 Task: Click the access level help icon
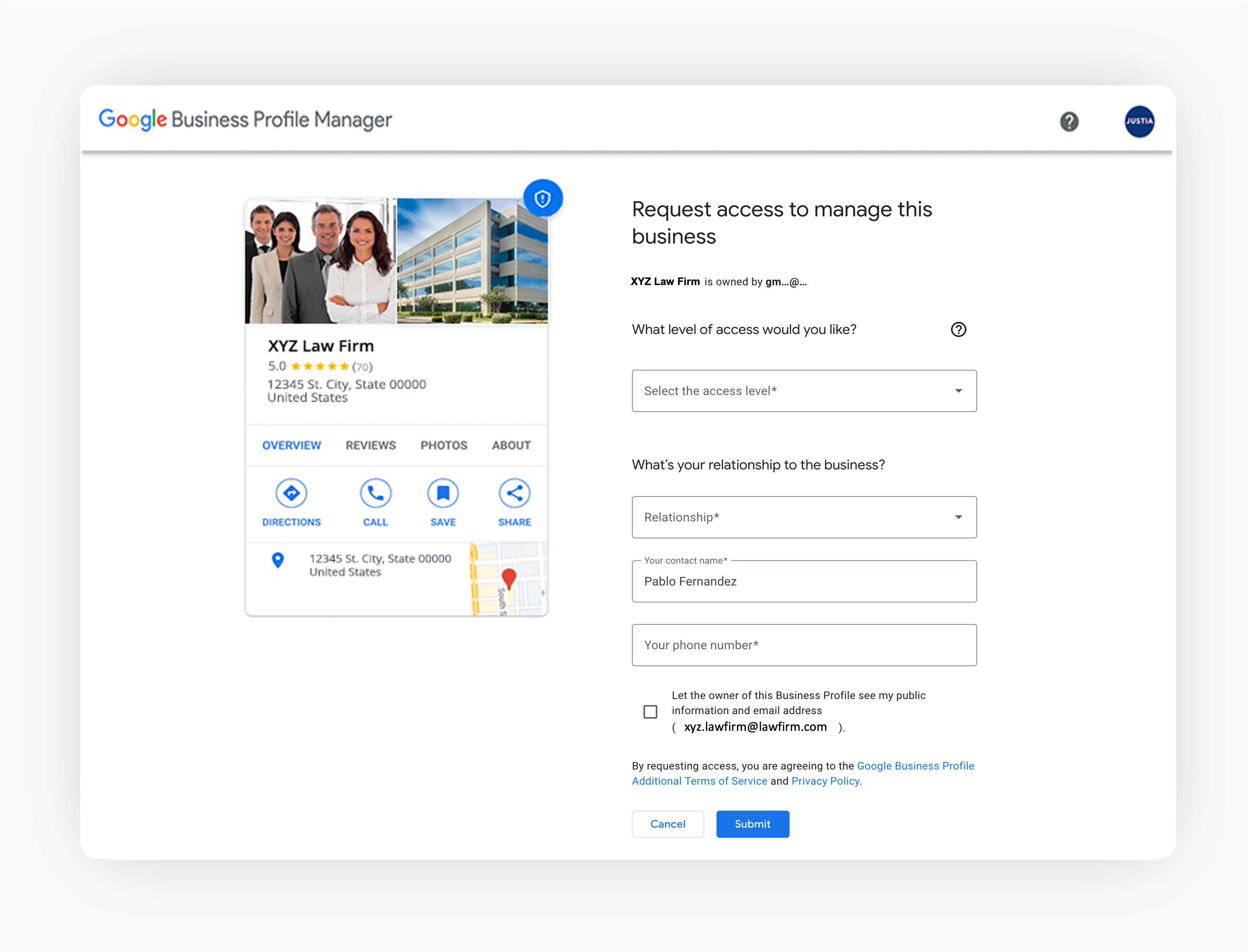click(958, 329)
